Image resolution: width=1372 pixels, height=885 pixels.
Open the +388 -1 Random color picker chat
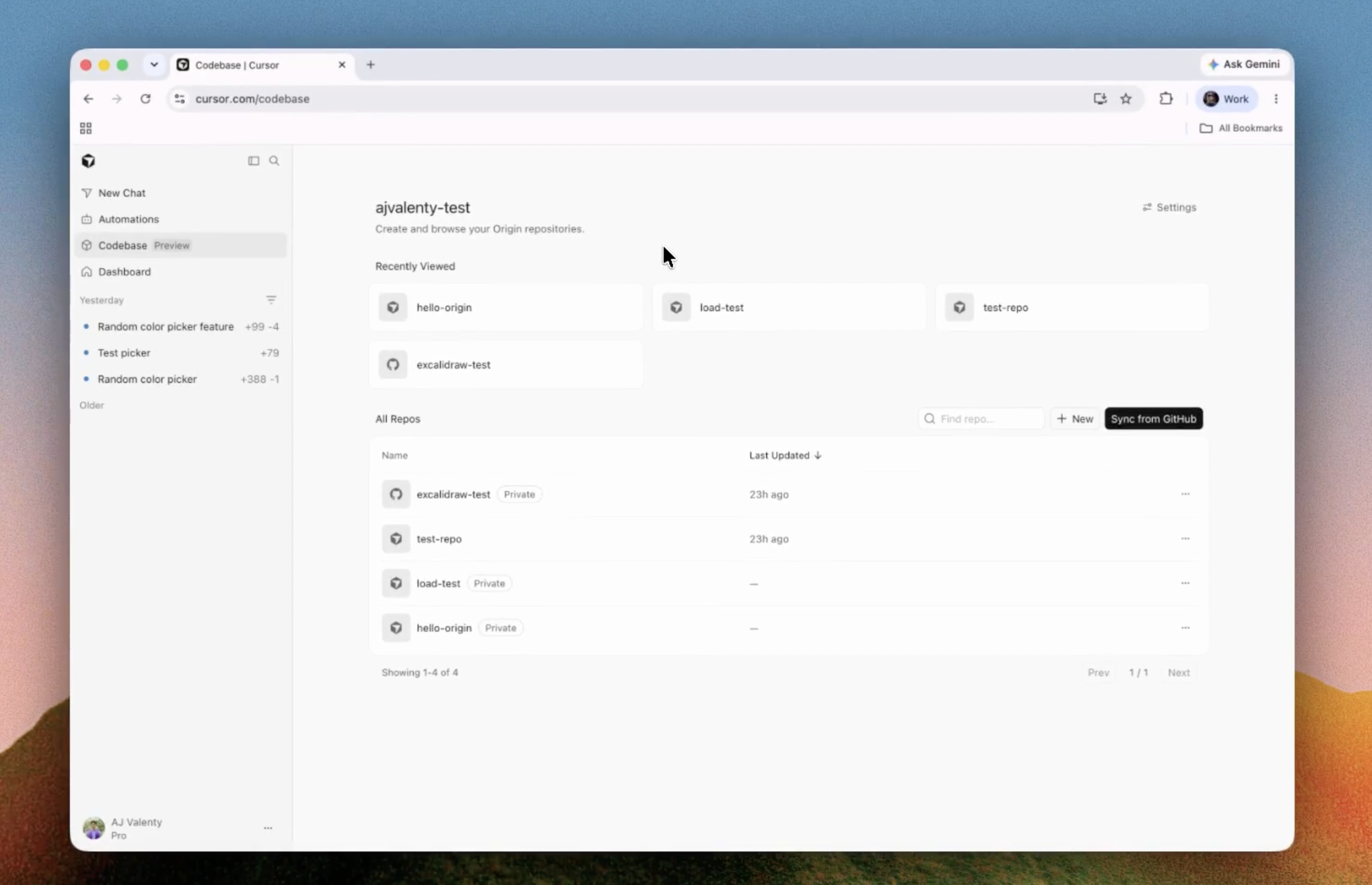click(x=180, y=379)
